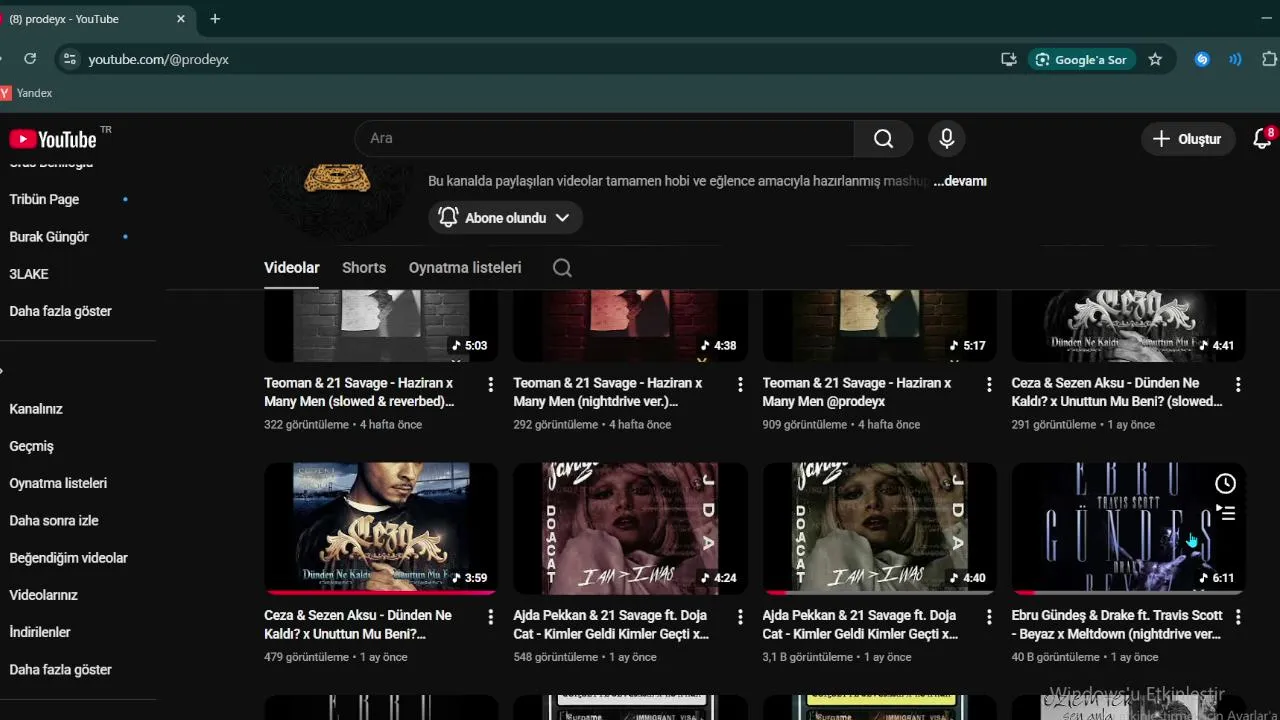
Task: Open Teoman Haziran nightdrive ver. title
Action: pyautogui.click(x=608, y=392)
